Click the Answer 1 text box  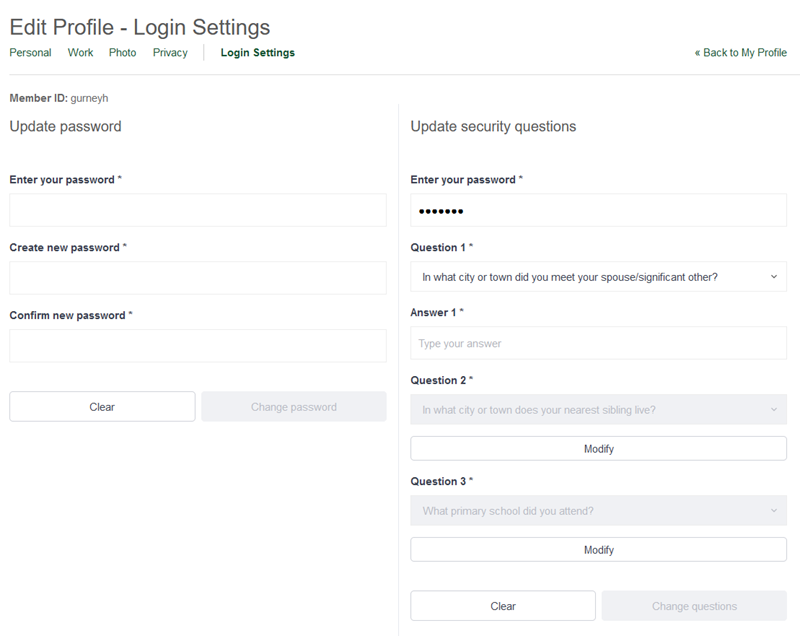pos(598,342)
